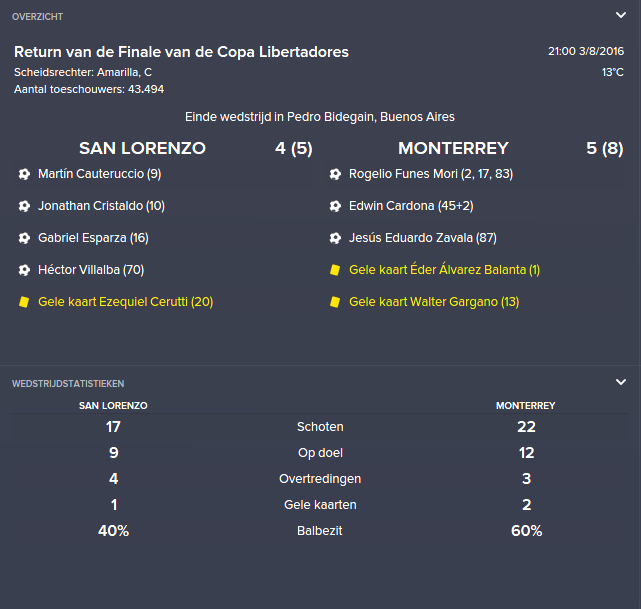Select the Balbezit statistics row label
641x609 pixels.
[320, 531]
